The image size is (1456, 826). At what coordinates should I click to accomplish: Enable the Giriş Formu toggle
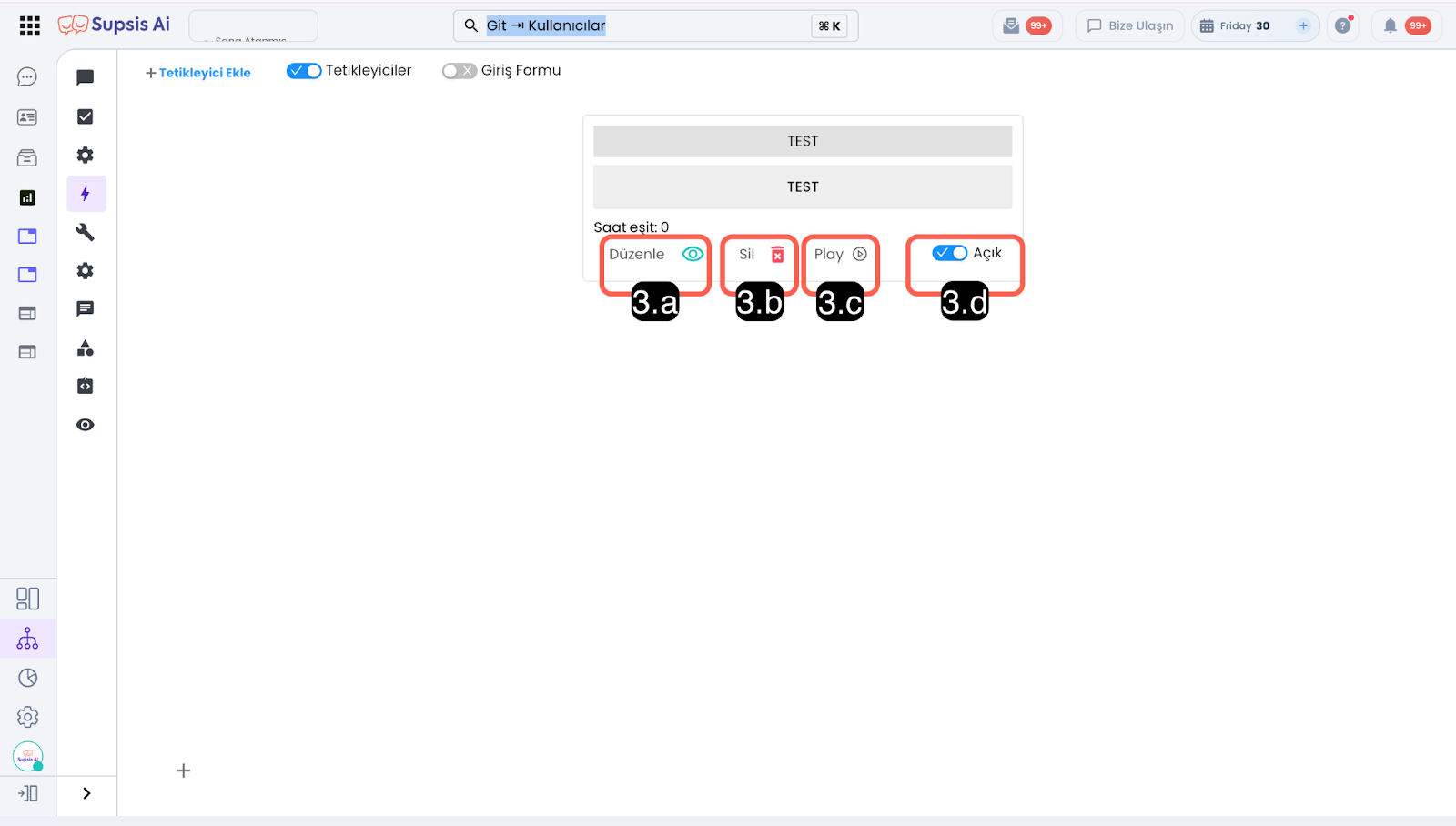click(x=459, y=71)
